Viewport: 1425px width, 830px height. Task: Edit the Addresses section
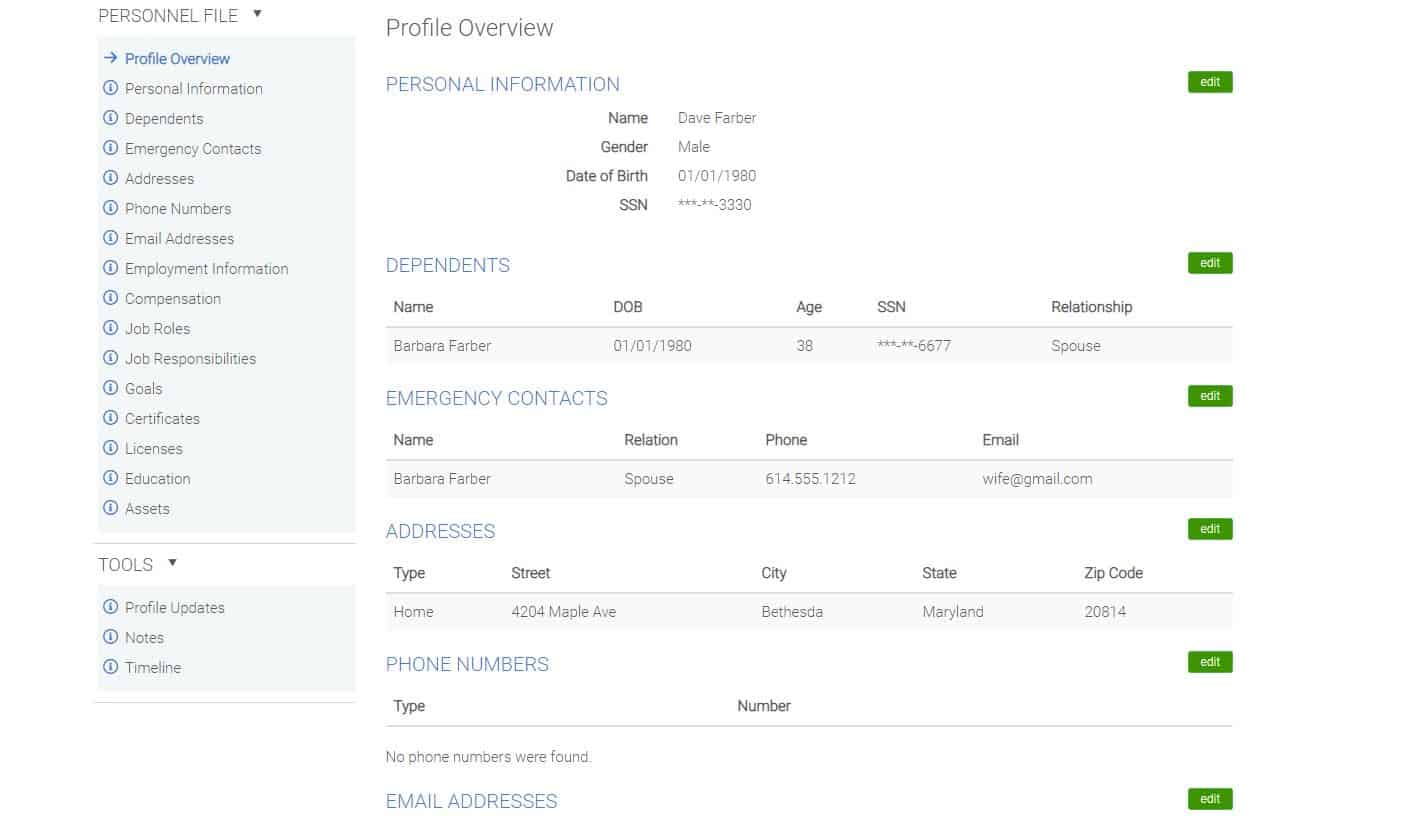tap(1210, 529)
